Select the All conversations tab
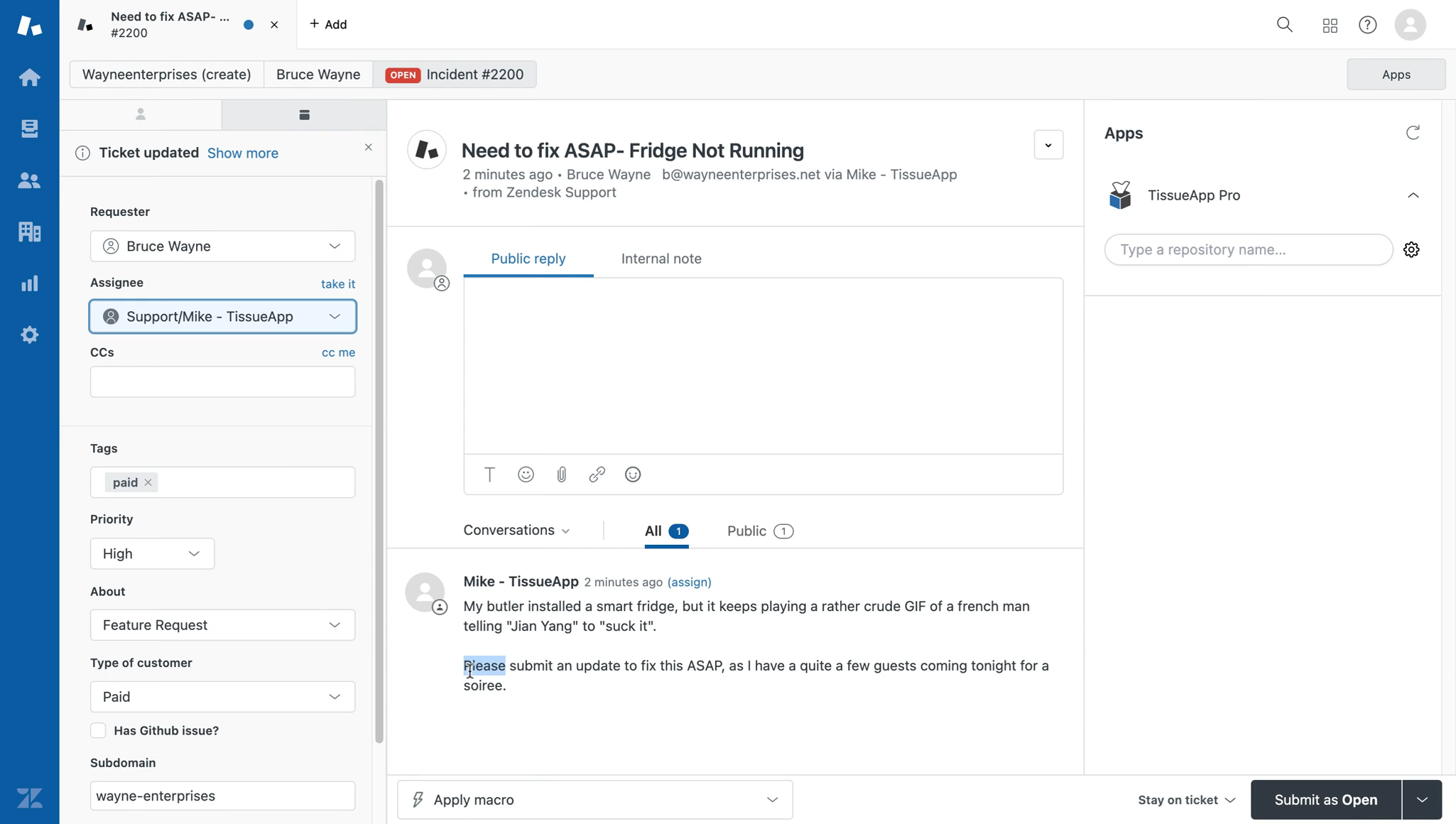 666,531
